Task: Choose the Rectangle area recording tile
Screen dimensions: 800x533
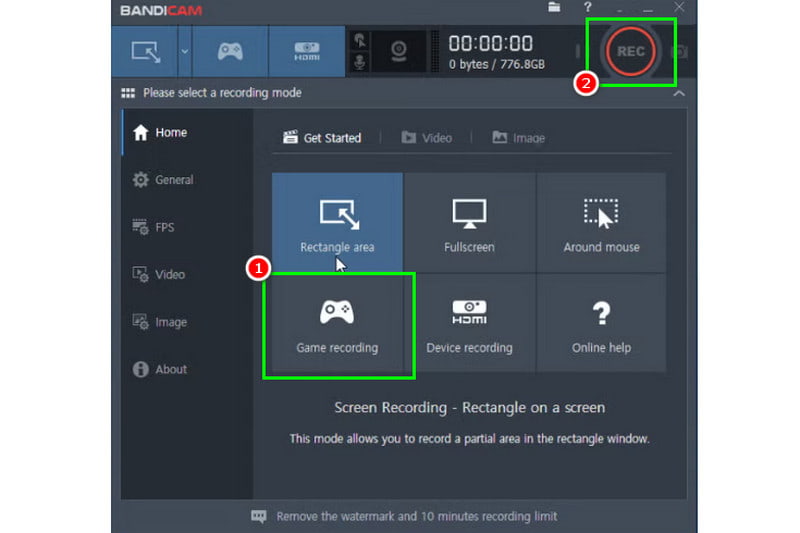Action: click(x=337, y=222)
